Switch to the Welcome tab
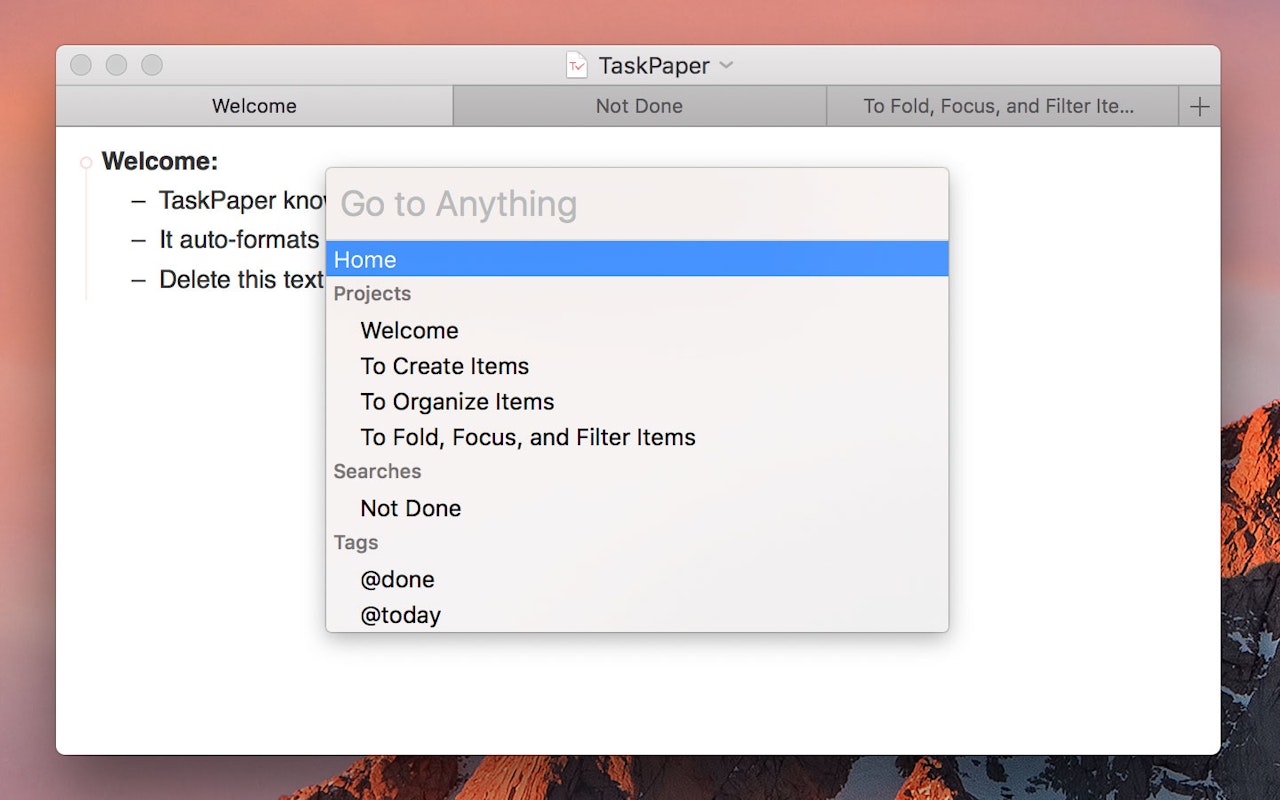Viewport: 1280px width, 800px height. pyautogui.click(x=253, y=105)
